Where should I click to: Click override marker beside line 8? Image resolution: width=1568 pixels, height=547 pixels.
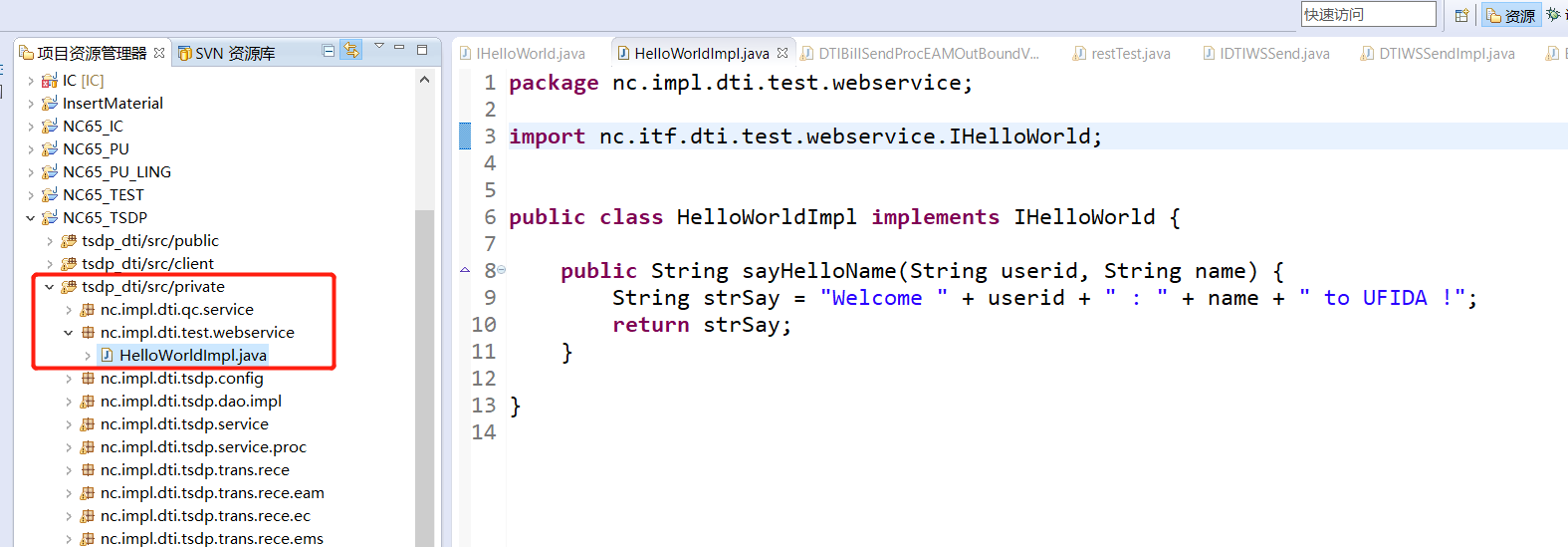(465, 270)
